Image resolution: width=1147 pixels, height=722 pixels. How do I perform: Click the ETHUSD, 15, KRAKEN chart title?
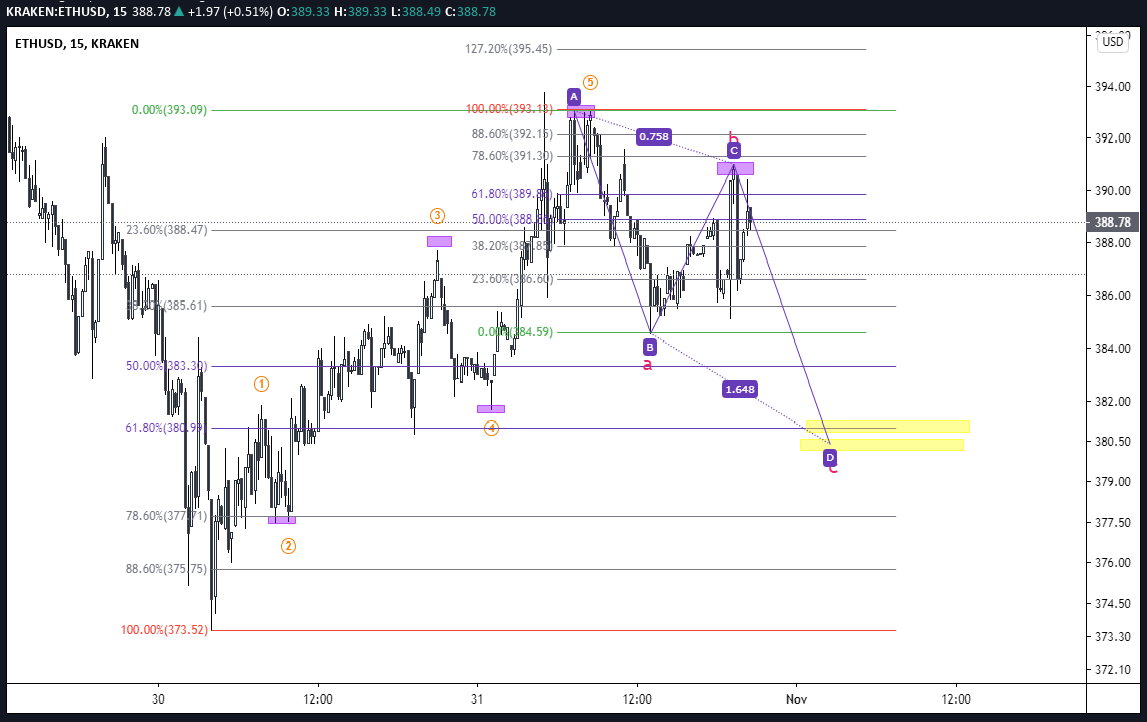coord(77,44)
